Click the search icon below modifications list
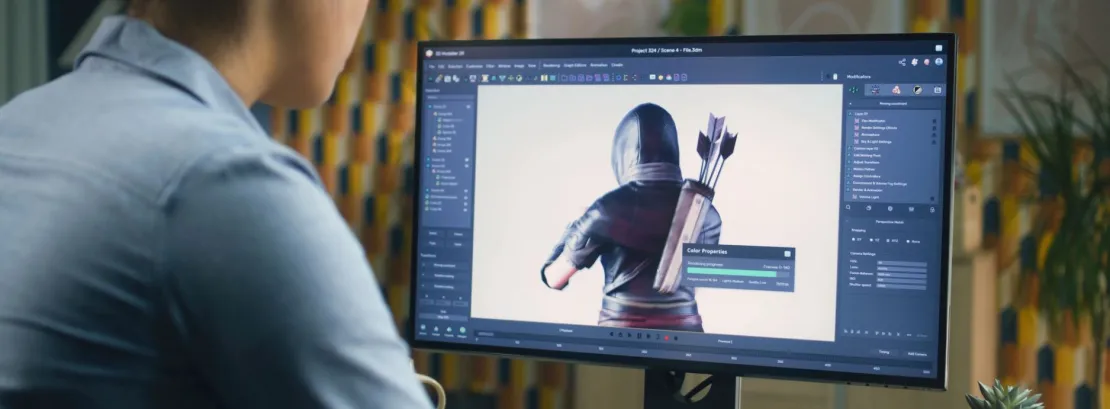The width and height of the screenshot is (1110, 409). click(x=849, y=208)
